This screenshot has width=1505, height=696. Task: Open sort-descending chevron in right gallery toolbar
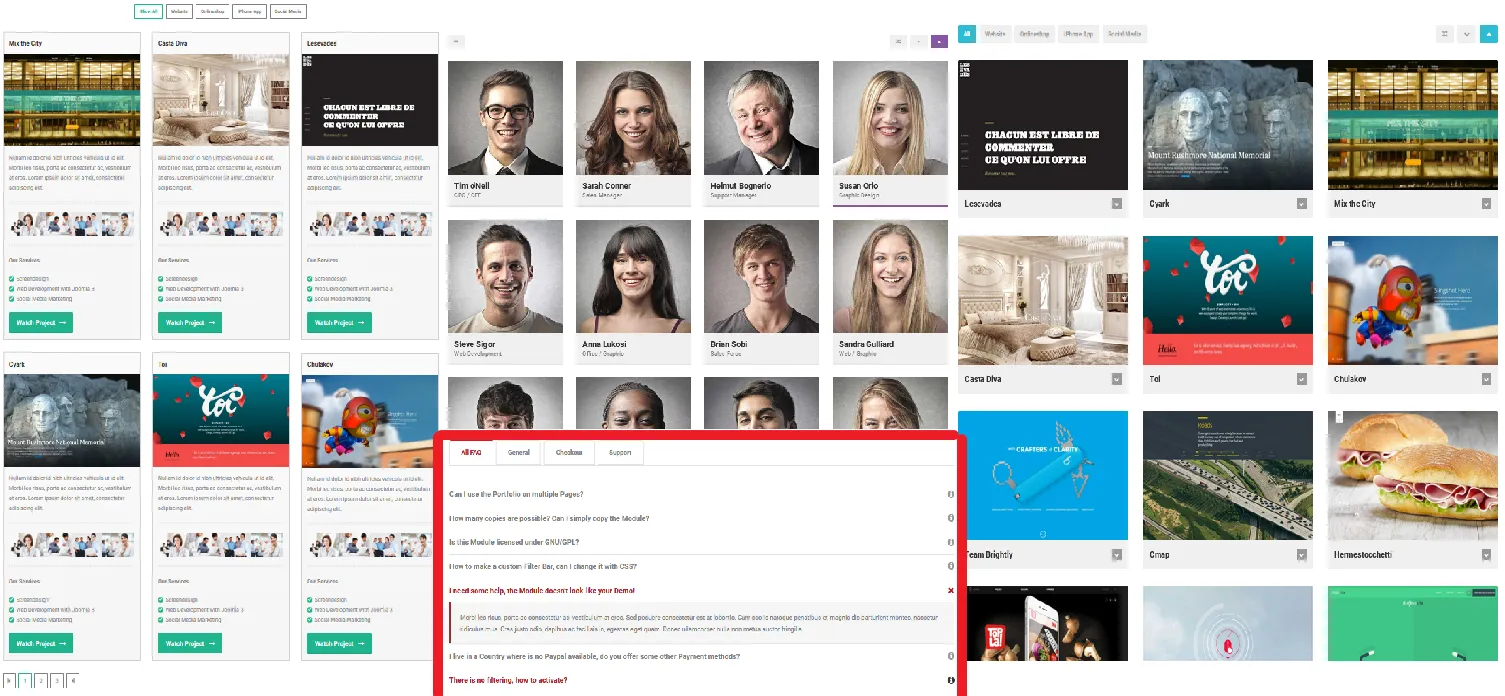tap(1466, 34)
